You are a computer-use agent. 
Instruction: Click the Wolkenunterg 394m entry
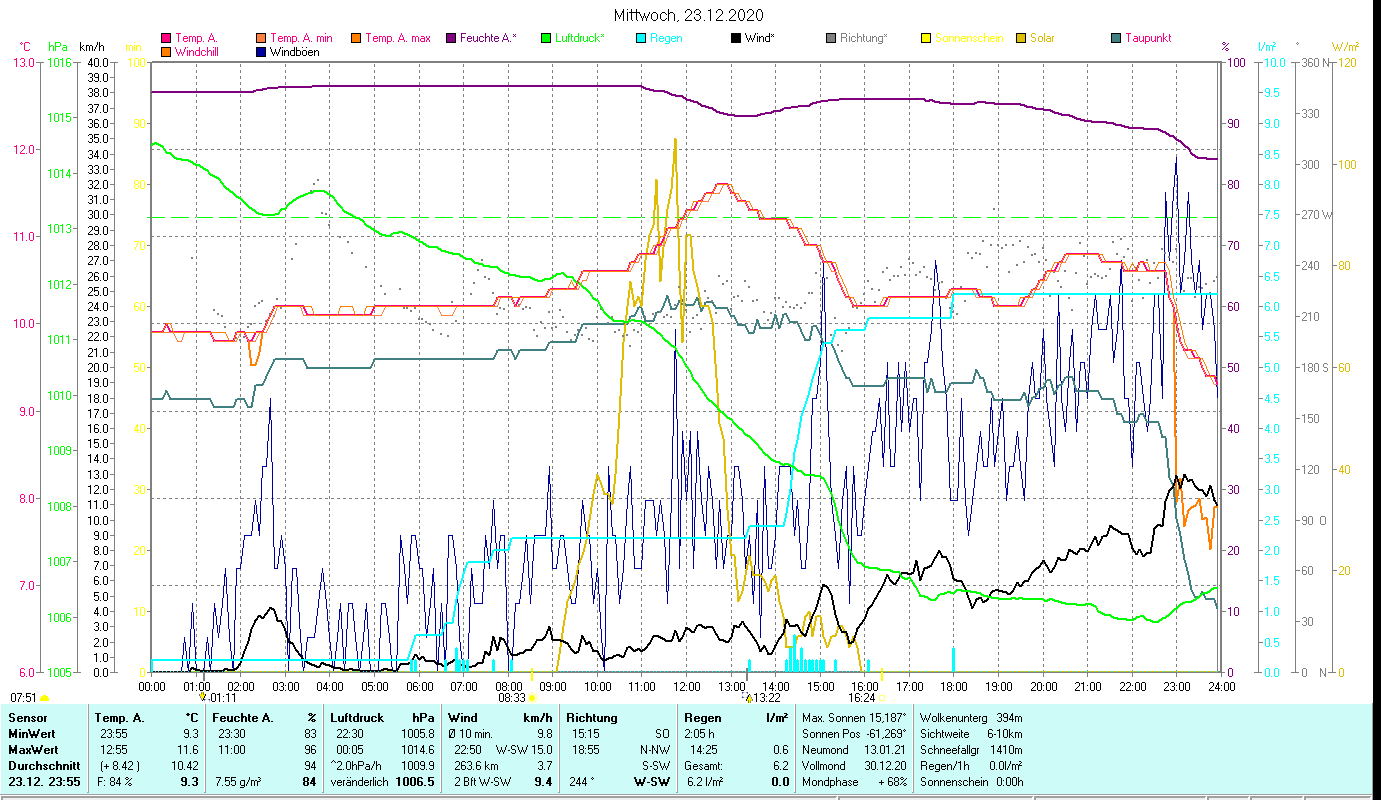(x=971, y=717)
